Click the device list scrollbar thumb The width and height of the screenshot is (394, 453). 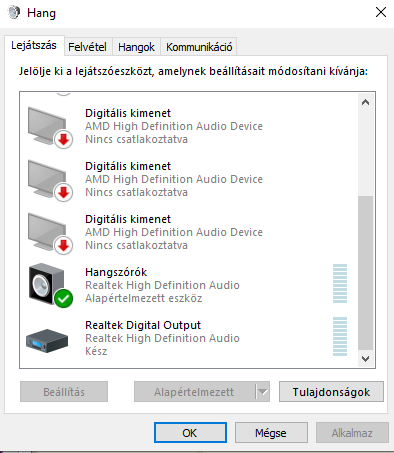(x=365, y=273)
